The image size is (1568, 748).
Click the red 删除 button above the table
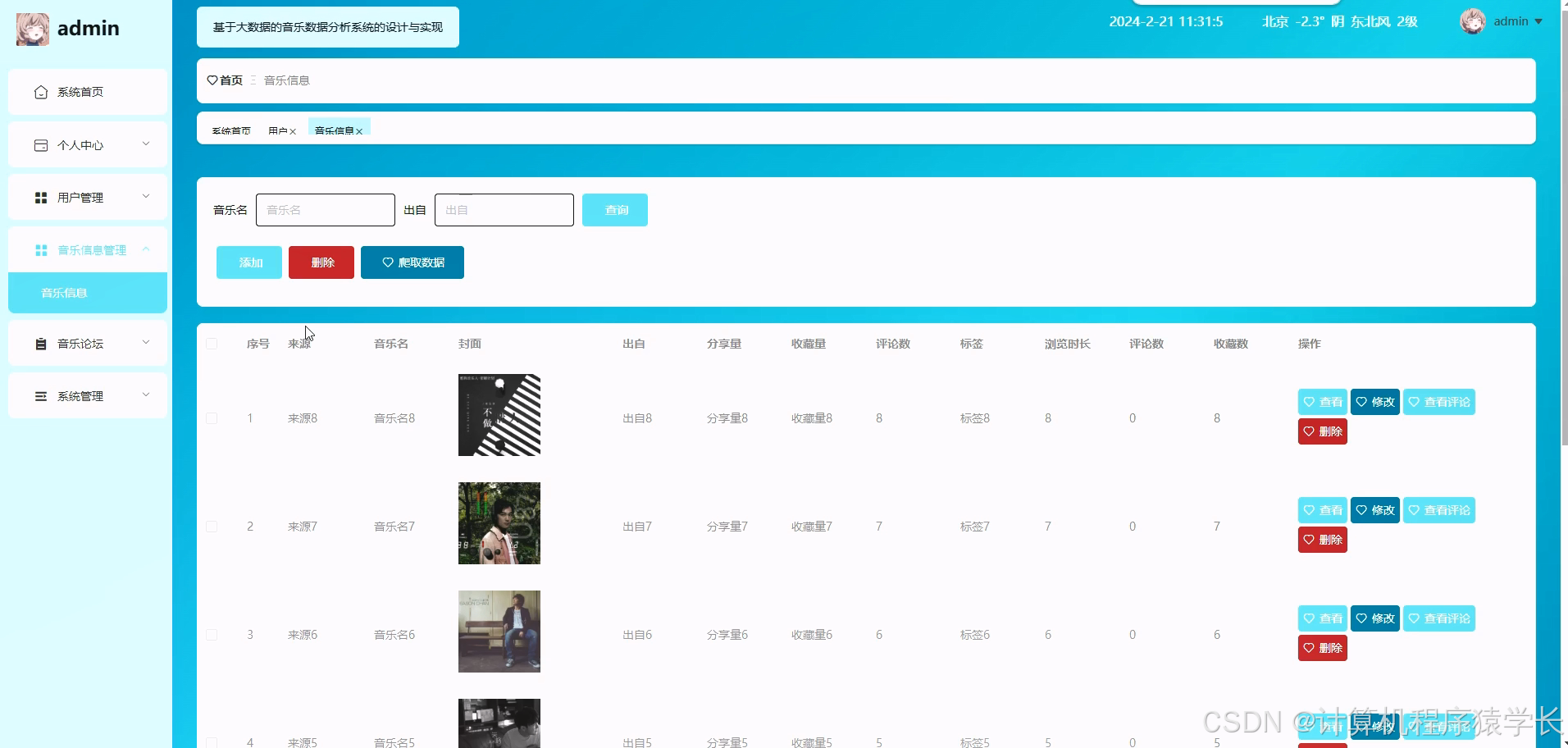point(321,262)
